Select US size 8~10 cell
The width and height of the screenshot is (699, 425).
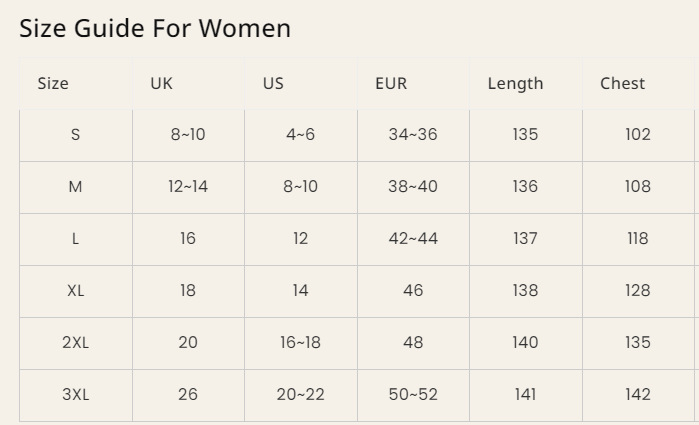point(300,187)
